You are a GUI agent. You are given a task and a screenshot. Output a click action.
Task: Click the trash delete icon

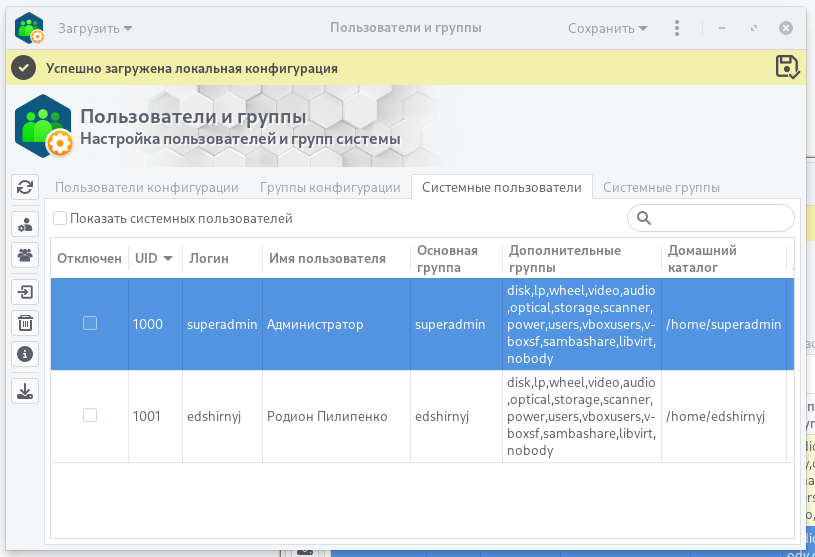click(x=25, y=322)
